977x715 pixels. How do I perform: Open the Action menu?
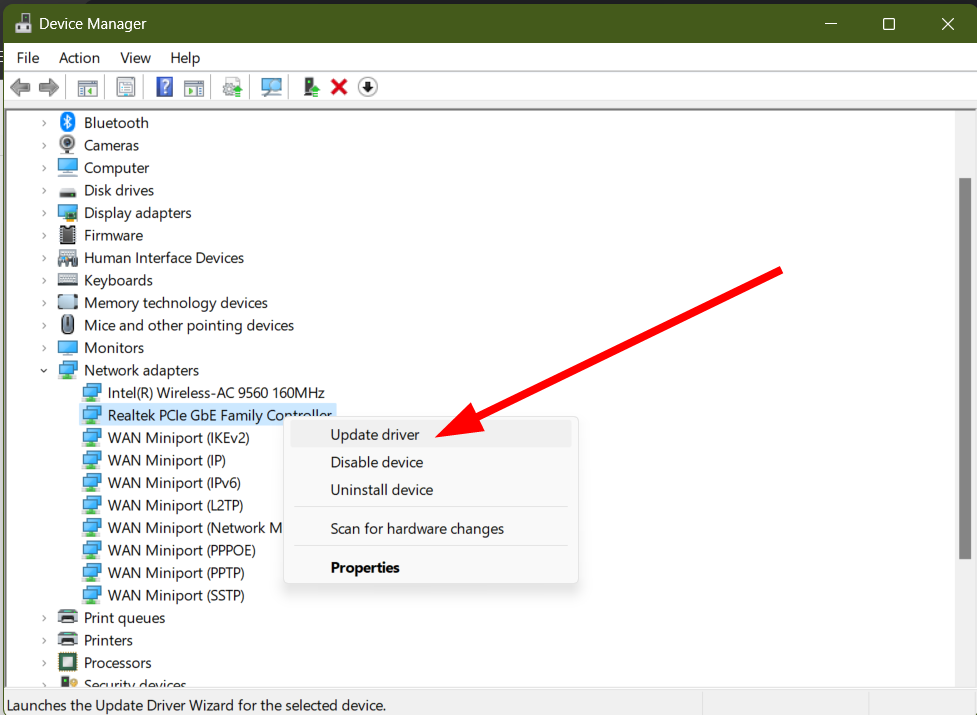point(79,58)
